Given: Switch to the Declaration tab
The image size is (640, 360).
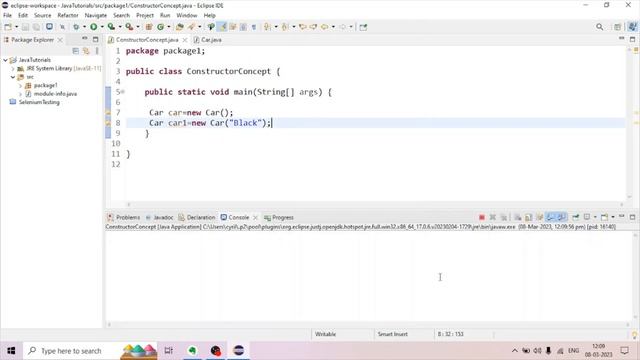Looking at the screenshot, I should pyautogui.click(x=197, y=218).
